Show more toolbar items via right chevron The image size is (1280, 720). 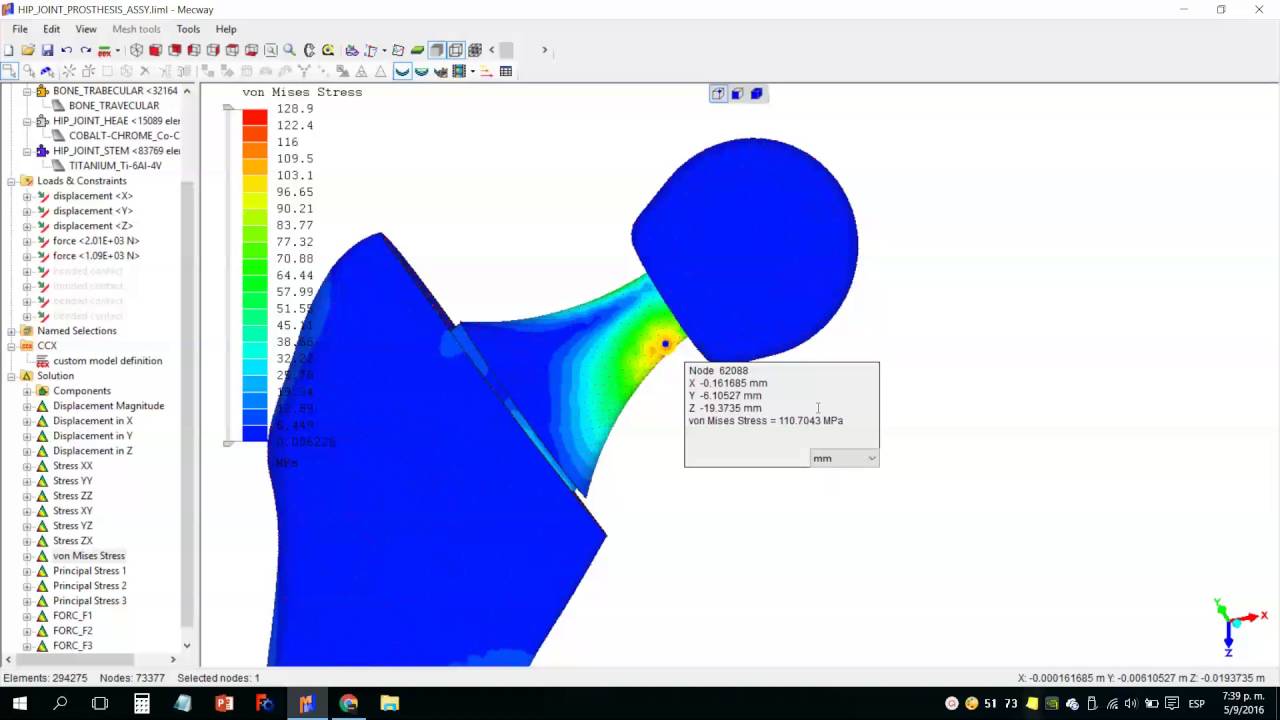tap(544, 50)
